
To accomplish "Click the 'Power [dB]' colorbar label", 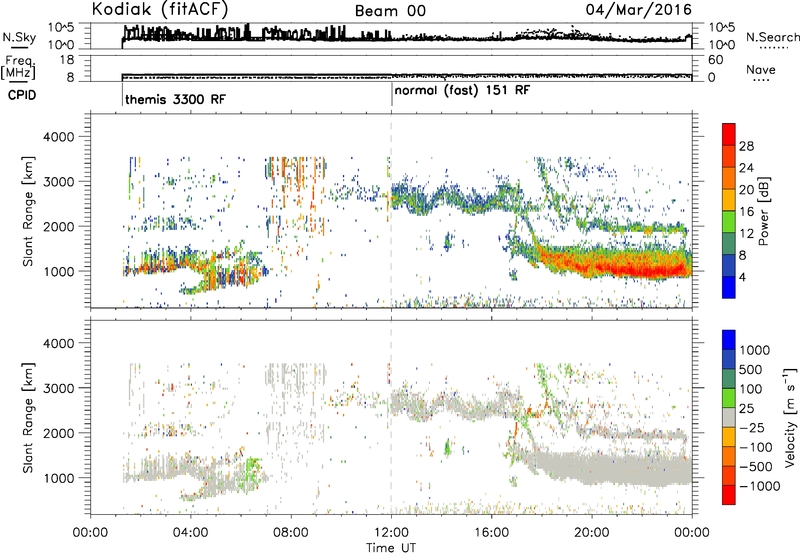I will (x=763, y=211).
